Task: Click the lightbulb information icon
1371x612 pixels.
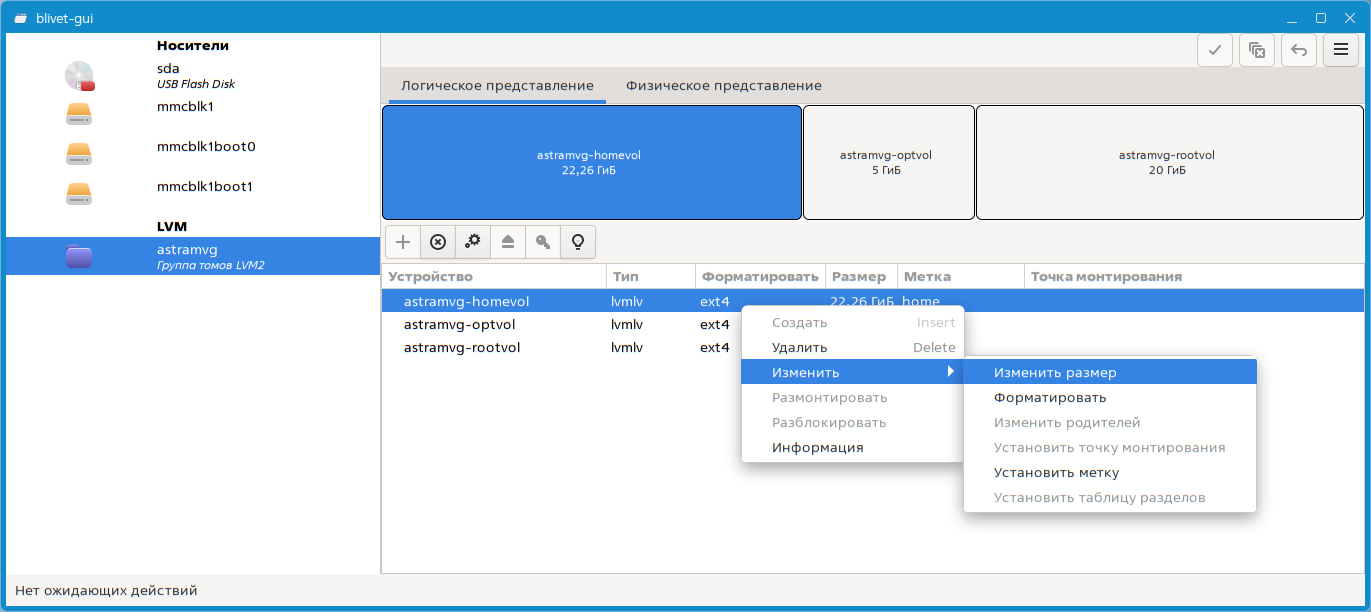Action: point(577,242)
